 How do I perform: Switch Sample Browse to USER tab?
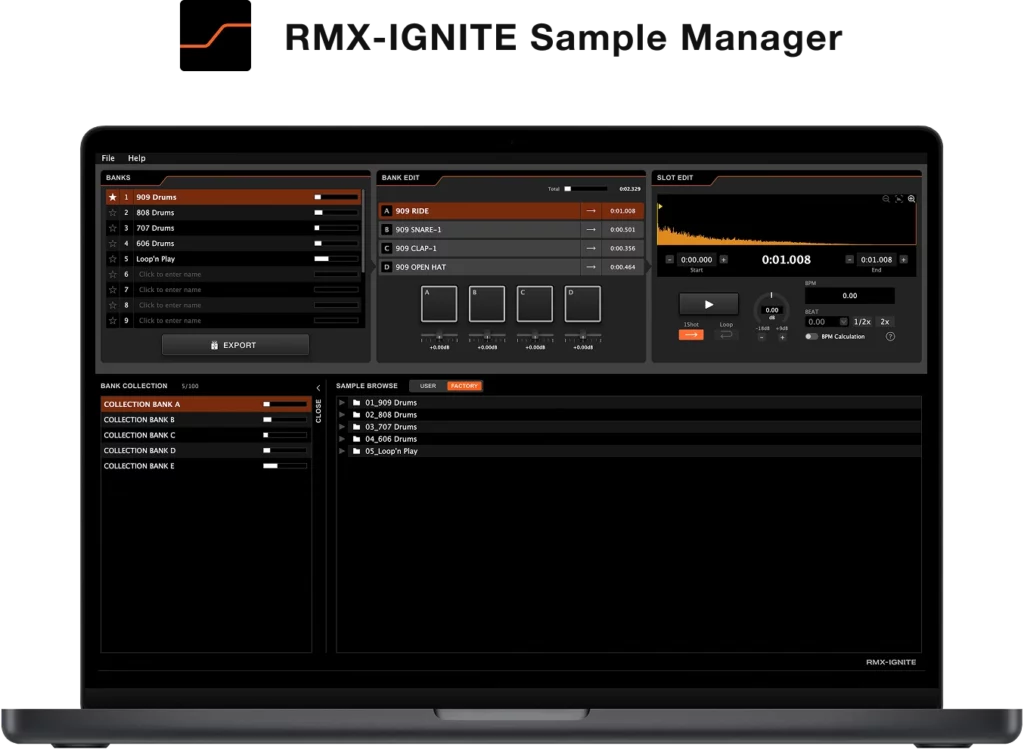(428, 386)
